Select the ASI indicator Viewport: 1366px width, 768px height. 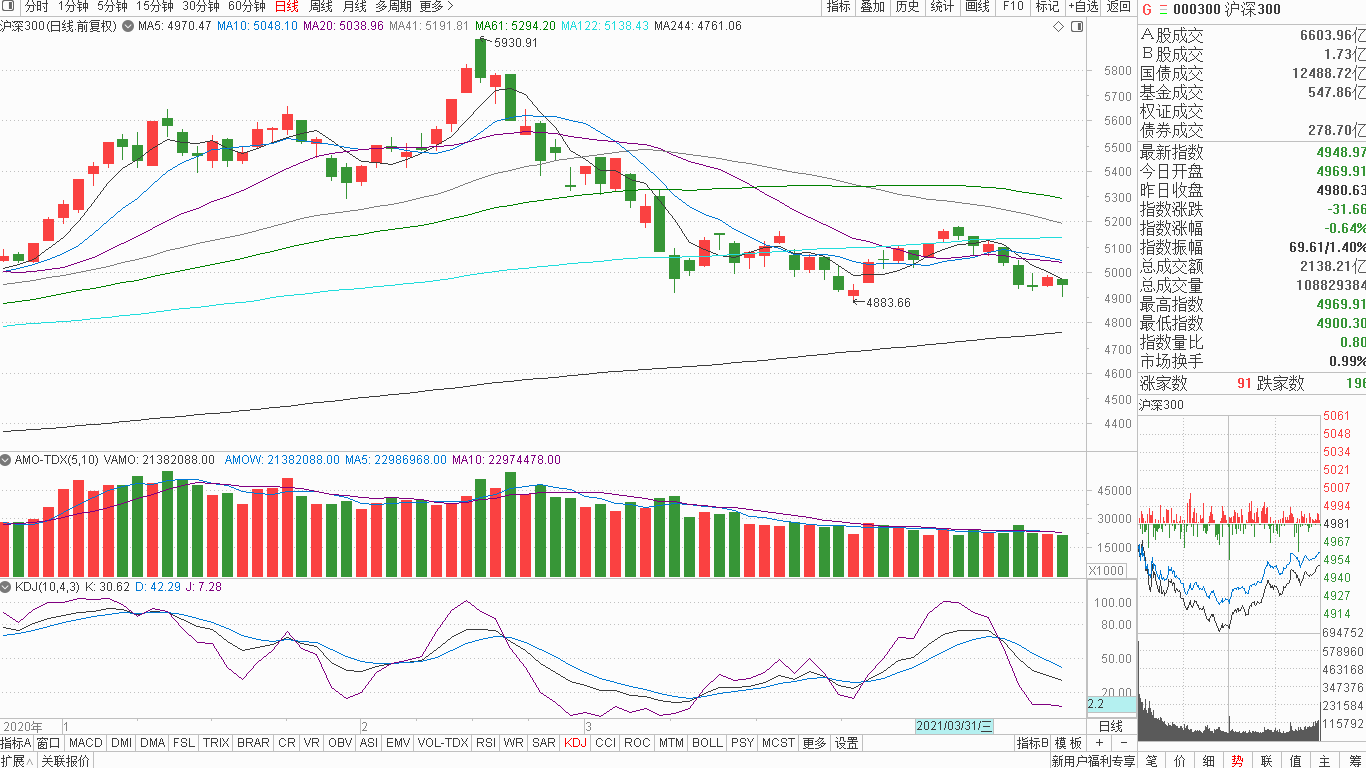pyautogui.click(x=369, y=743)
